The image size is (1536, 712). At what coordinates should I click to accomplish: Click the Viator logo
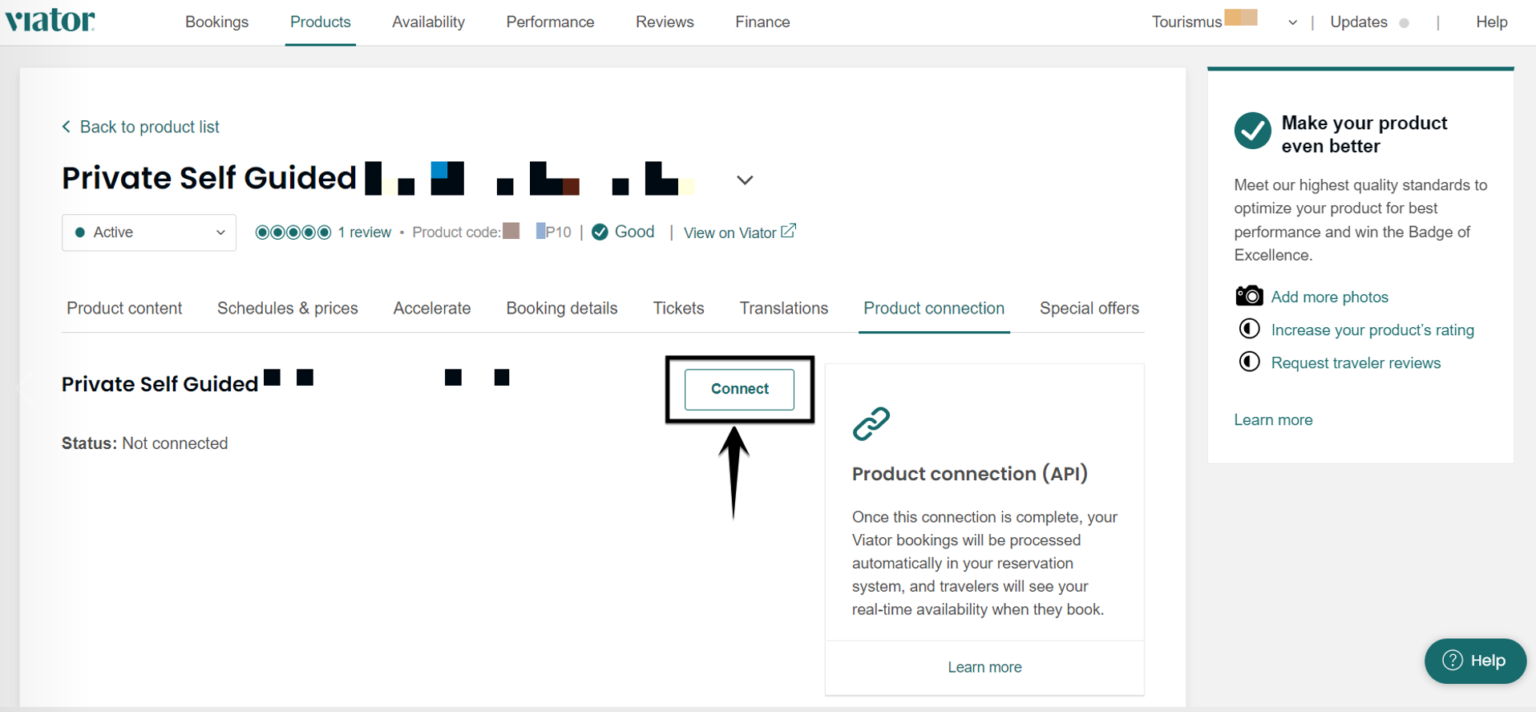tap(50, 20)
